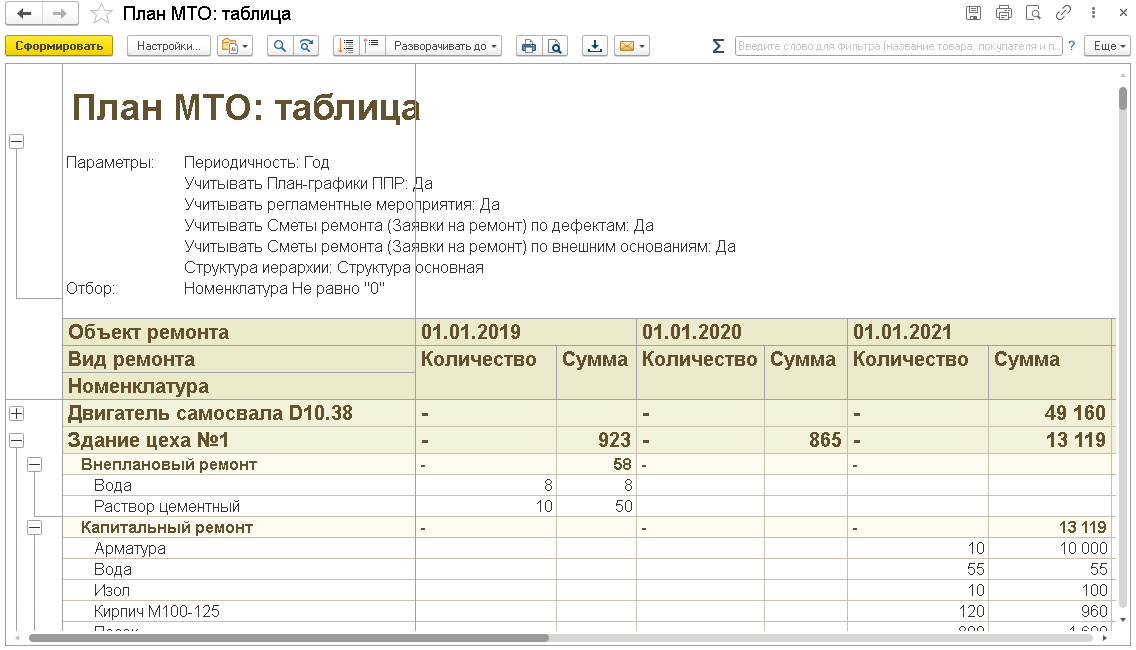This screenshot has height=650, width=1136.
Task: Collapse the report parameters header group
Action: [17, 141]
